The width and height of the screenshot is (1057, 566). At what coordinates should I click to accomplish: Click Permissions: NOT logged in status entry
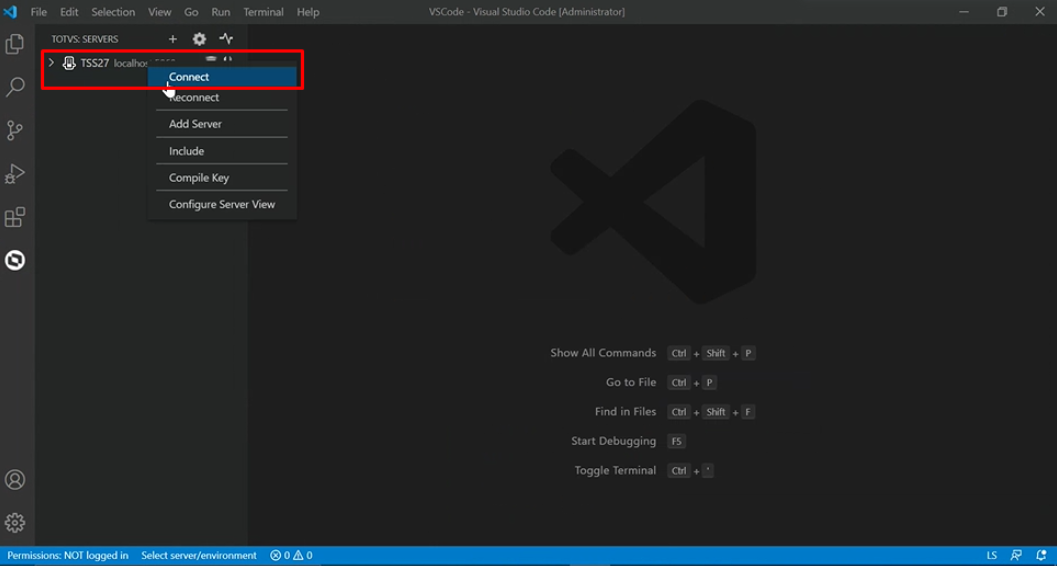click(x=67, y=556)
